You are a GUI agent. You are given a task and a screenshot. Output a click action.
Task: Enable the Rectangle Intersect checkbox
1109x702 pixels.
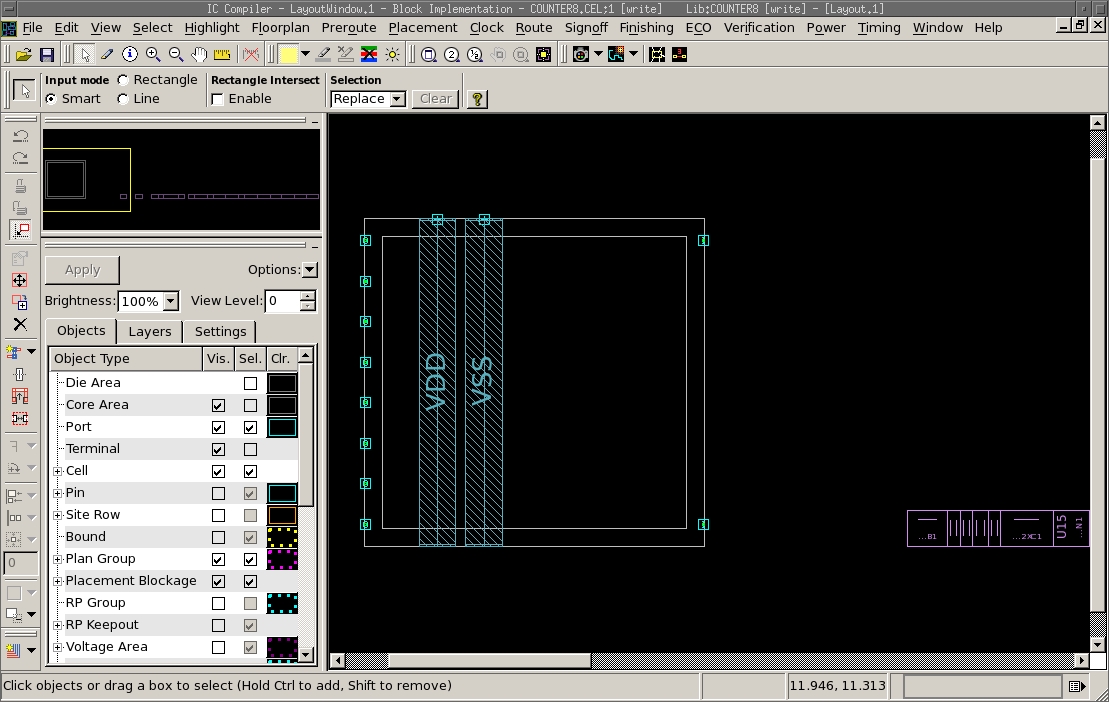pos(218,99)
